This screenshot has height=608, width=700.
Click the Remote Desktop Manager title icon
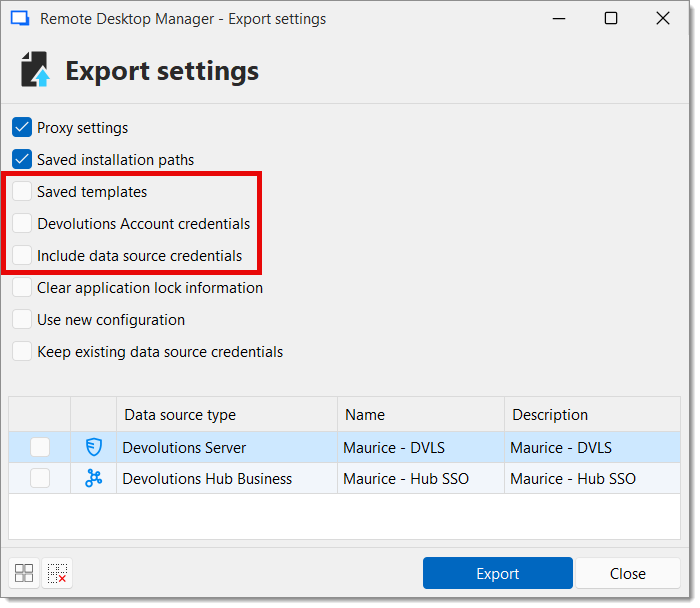19,19
